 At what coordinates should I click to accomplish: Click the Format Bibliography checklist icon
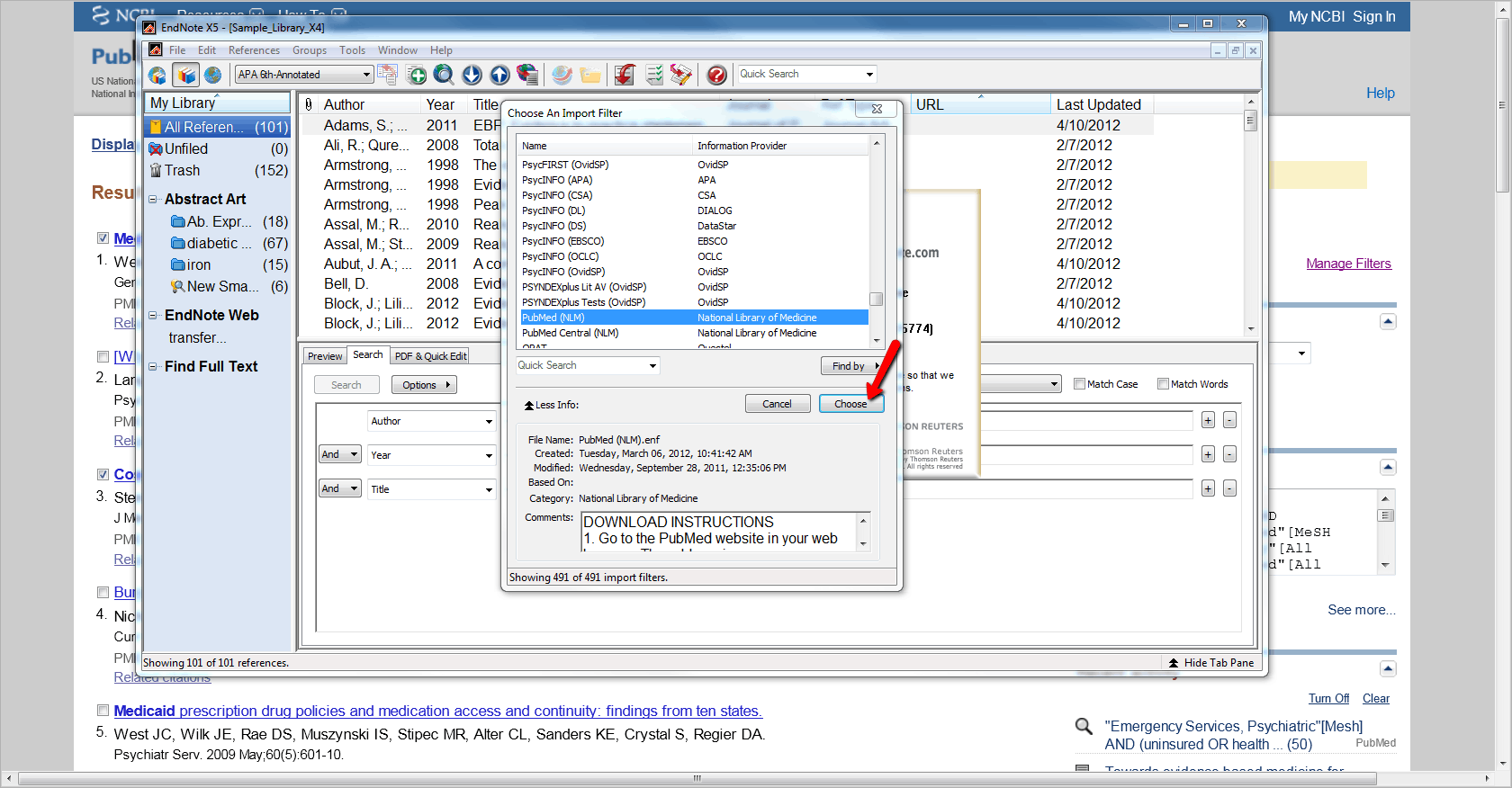654,75
